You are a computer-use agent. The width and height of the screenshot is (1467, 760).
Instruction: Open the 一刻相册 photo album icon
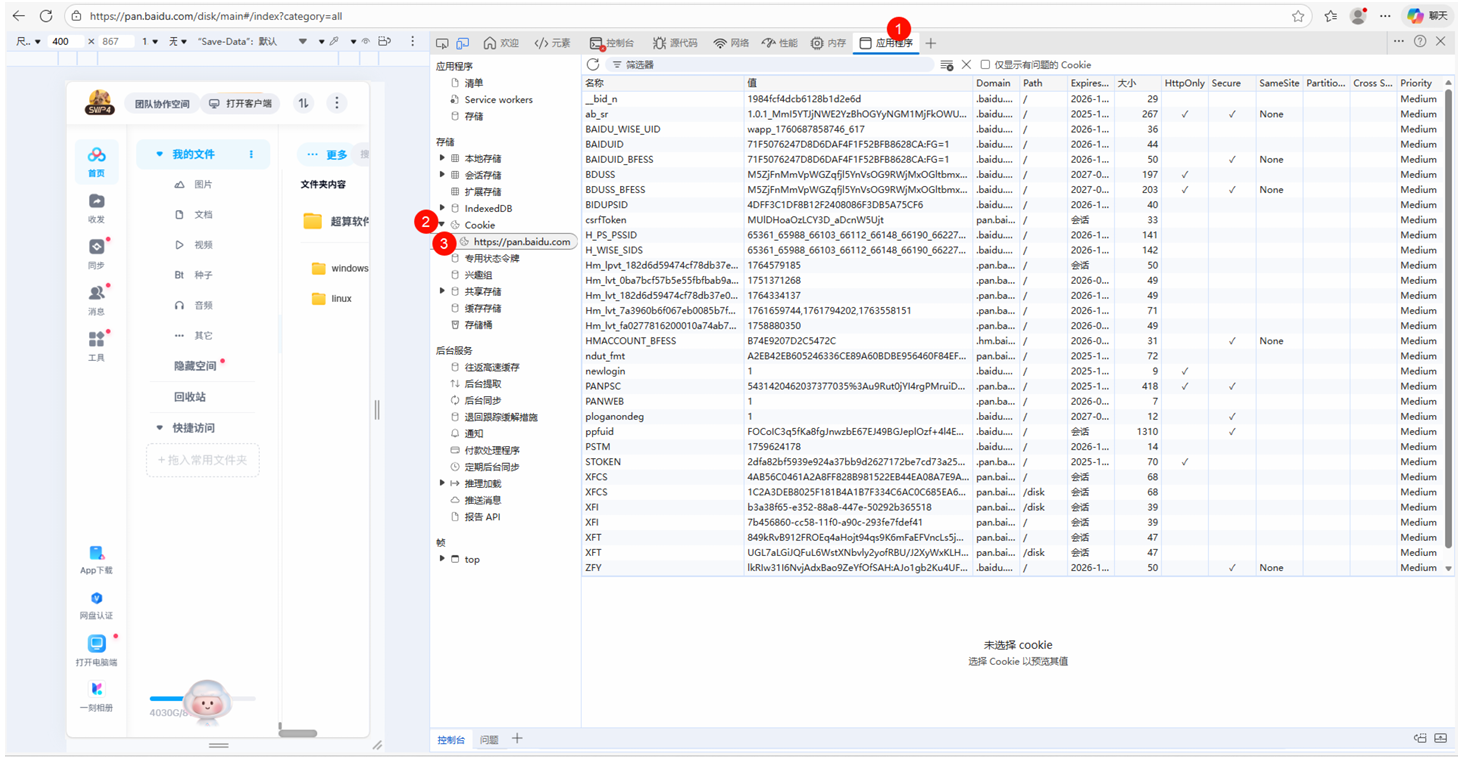point(96,689)
